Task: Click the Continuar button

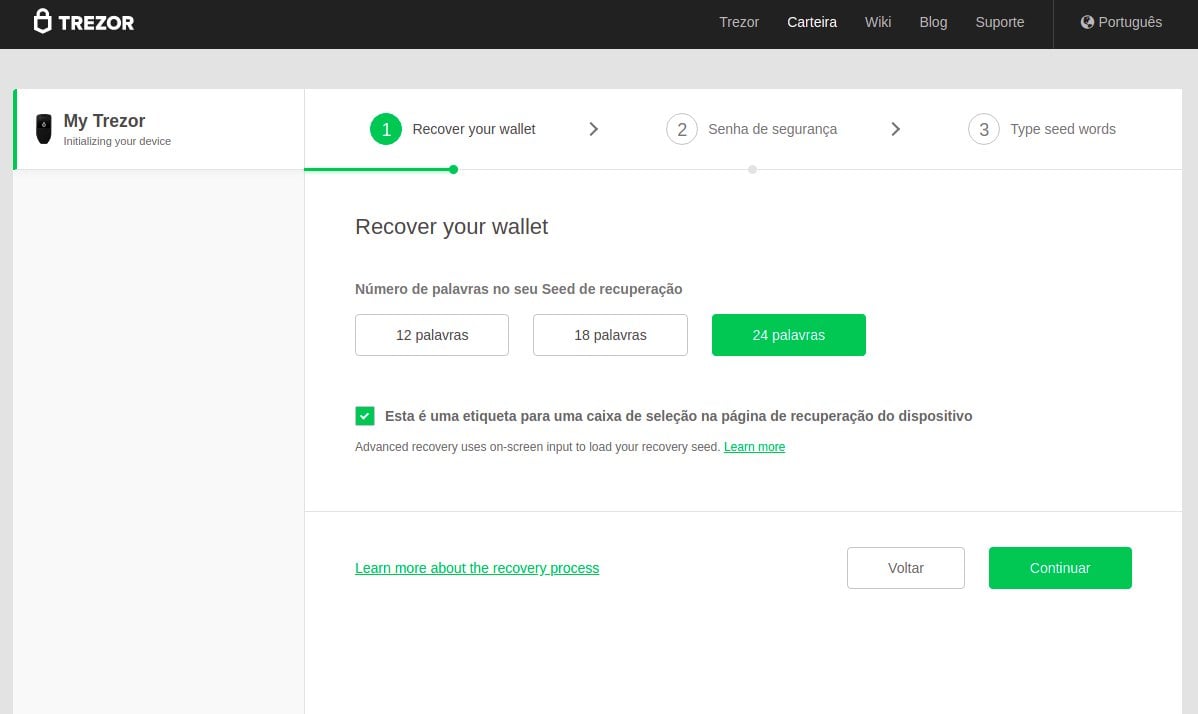Action: 1060,567
